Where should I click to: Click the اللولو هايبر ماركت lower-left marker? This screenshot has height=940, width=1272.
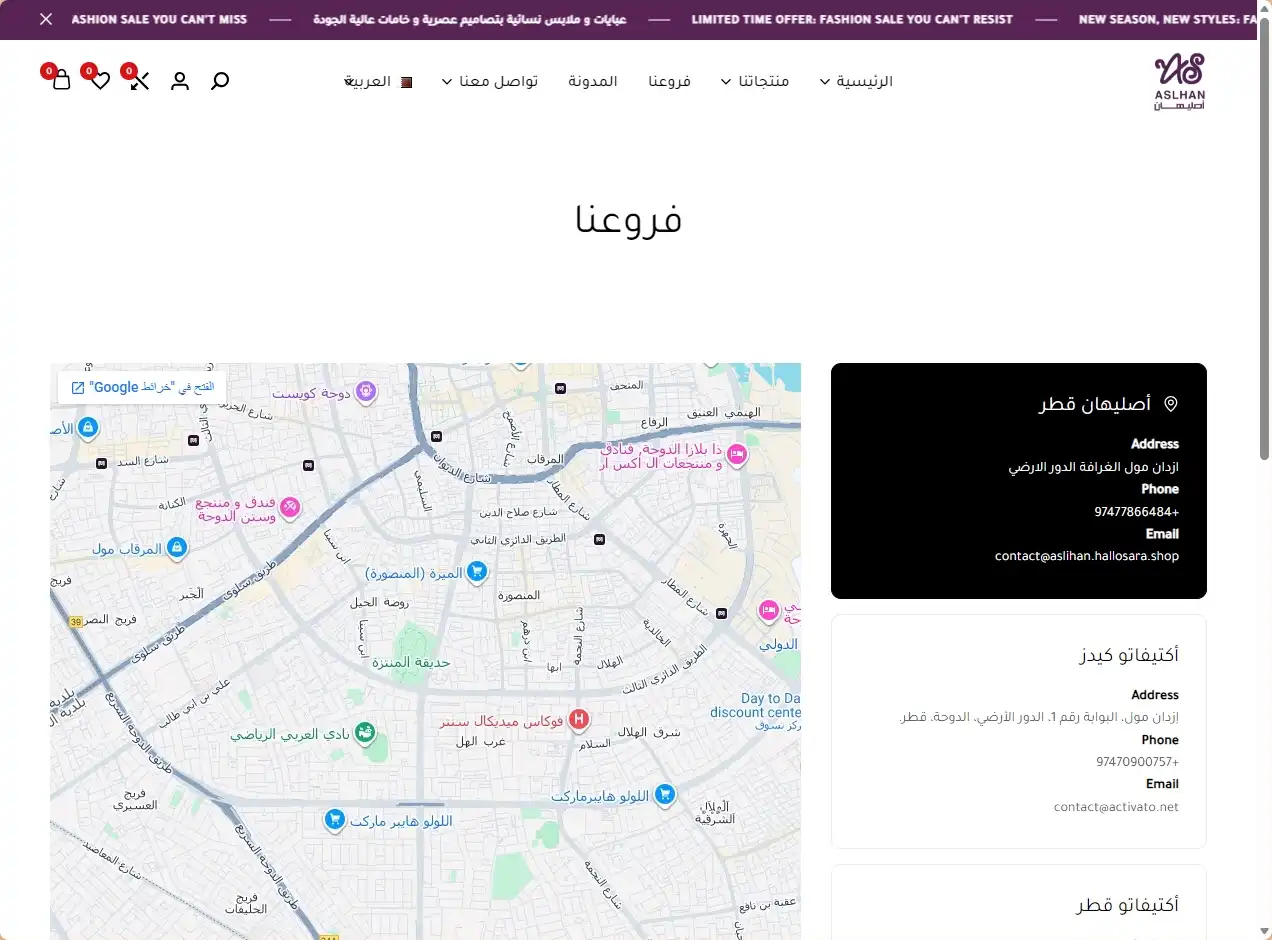[335, 821]
